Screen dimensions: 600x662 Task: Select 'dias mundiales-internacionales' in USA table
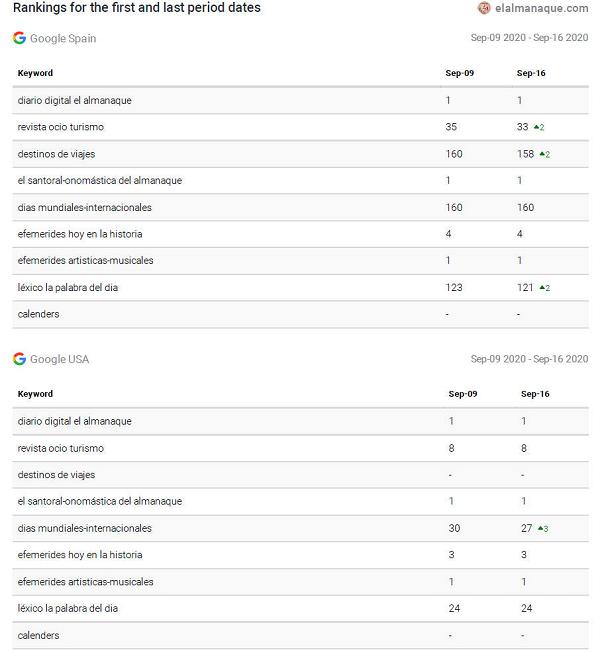coord(84,528)
